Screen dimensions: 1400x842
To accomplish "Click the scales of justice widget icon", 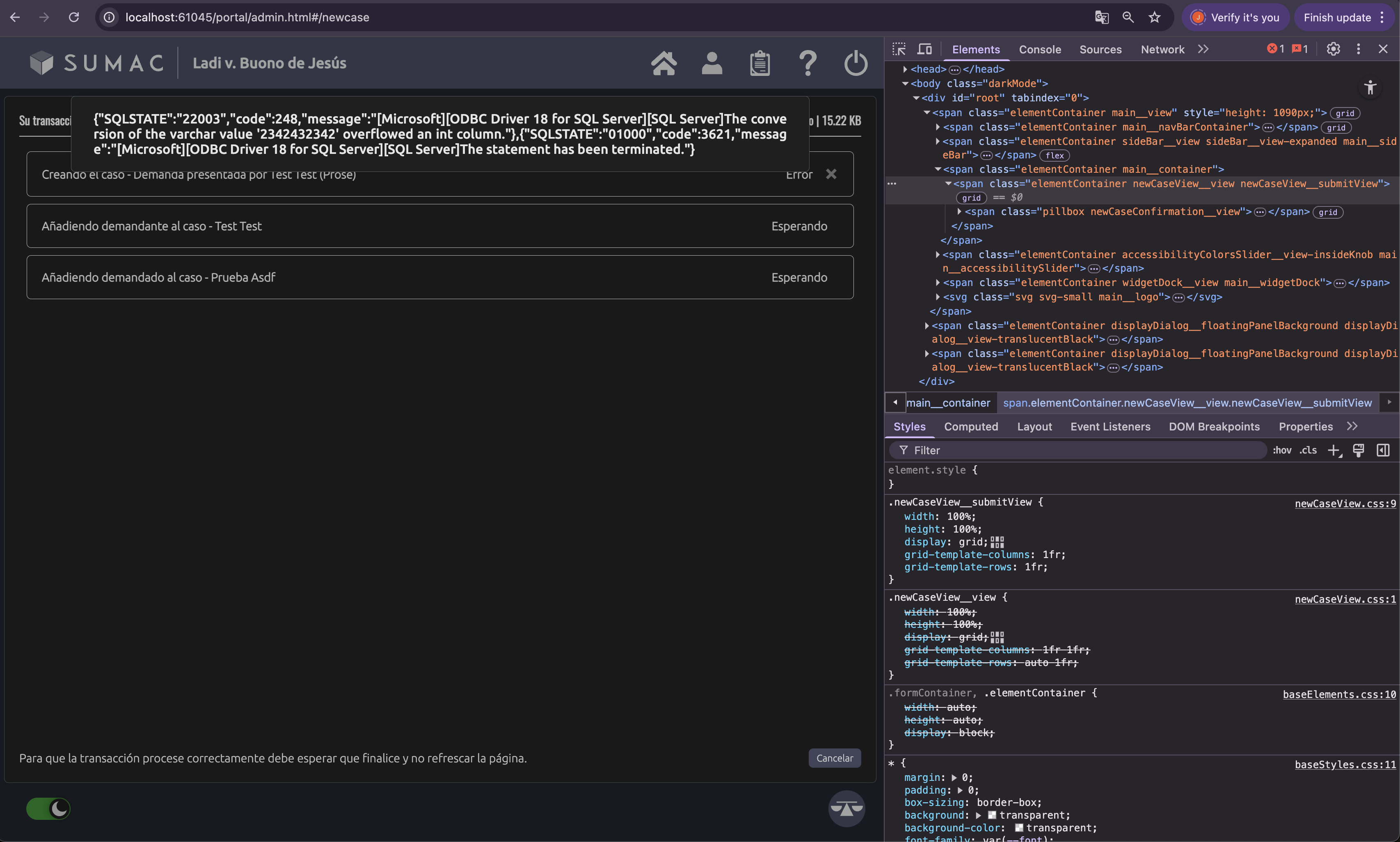I will click(846, 808).
